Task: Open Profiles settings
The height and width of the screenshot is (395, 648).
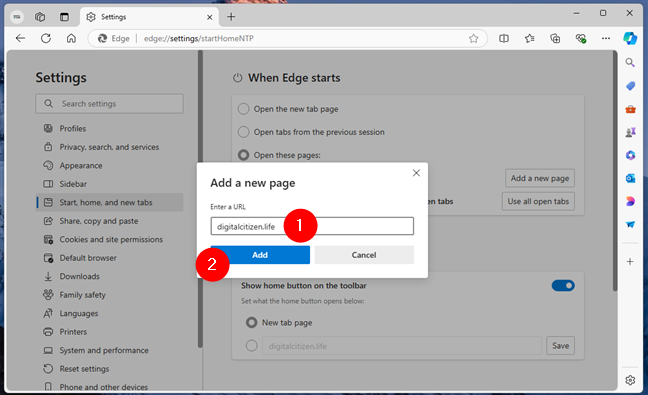Action: click(x=110, y=128)
